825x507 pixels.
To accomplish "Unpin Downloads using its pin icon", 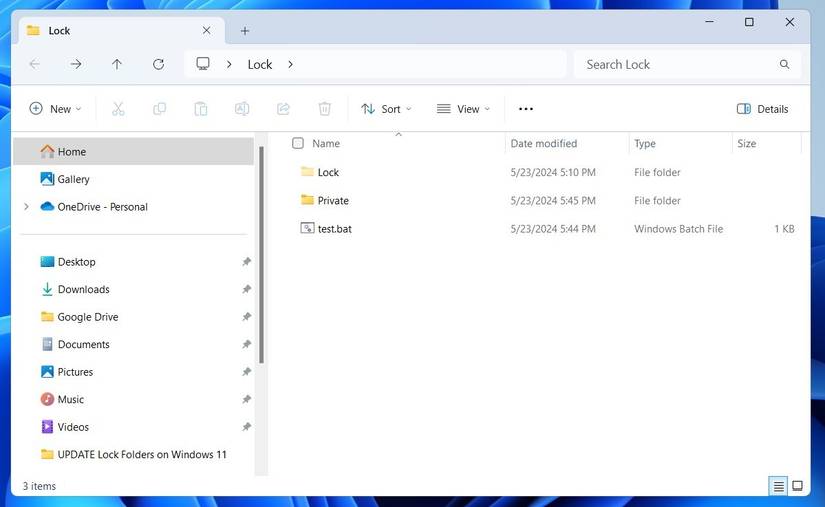I will coord(246,289).
